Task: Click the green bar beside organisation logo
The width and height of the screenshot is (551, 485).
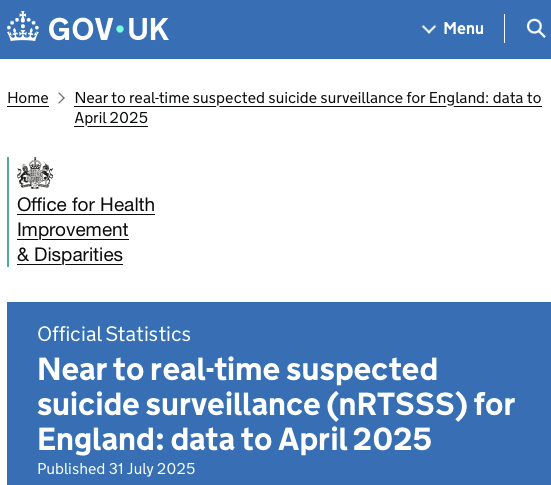Action: click(8, 212)
